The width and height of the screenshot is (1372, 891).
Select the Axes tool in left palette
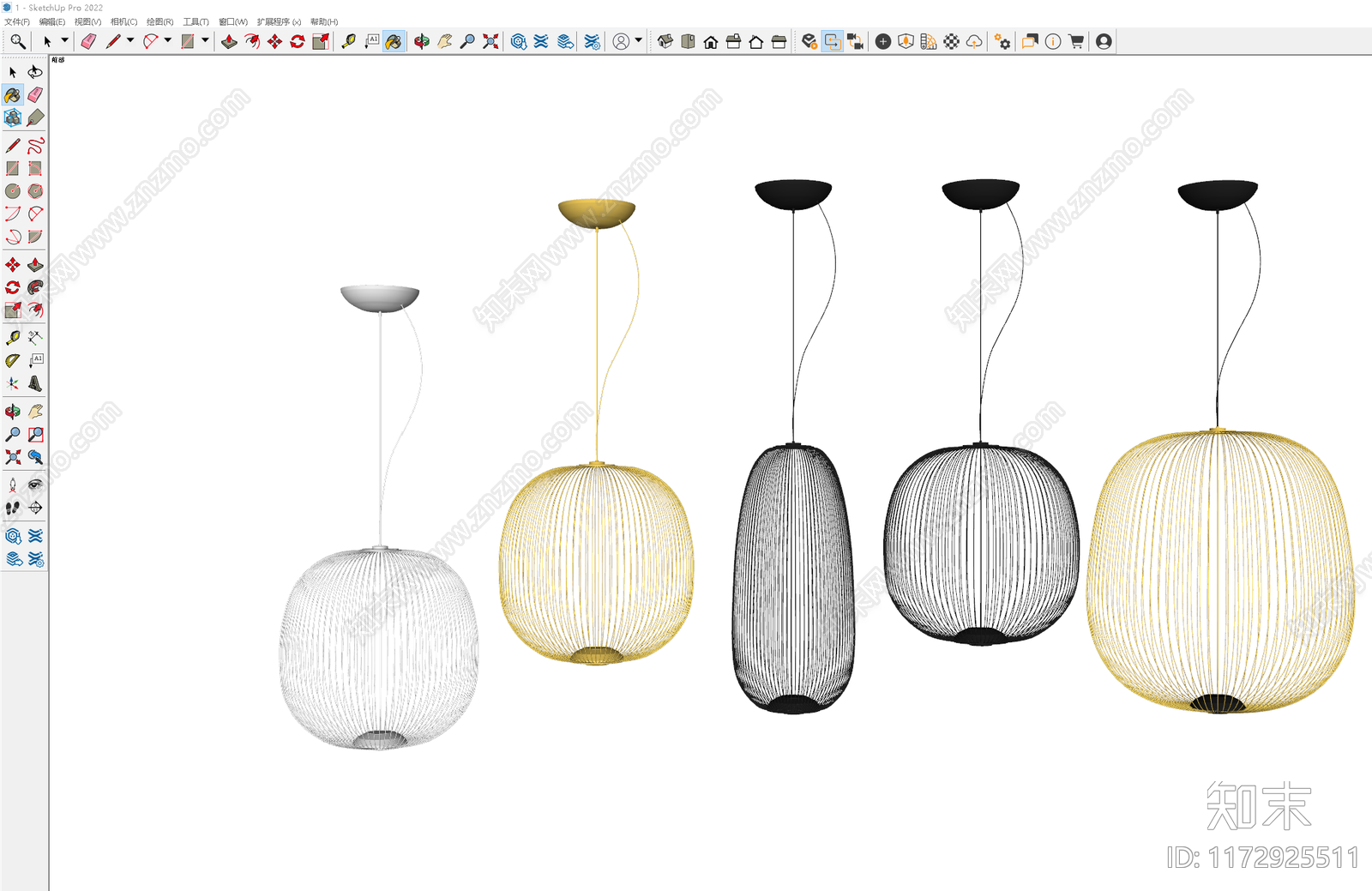[13, 383]
